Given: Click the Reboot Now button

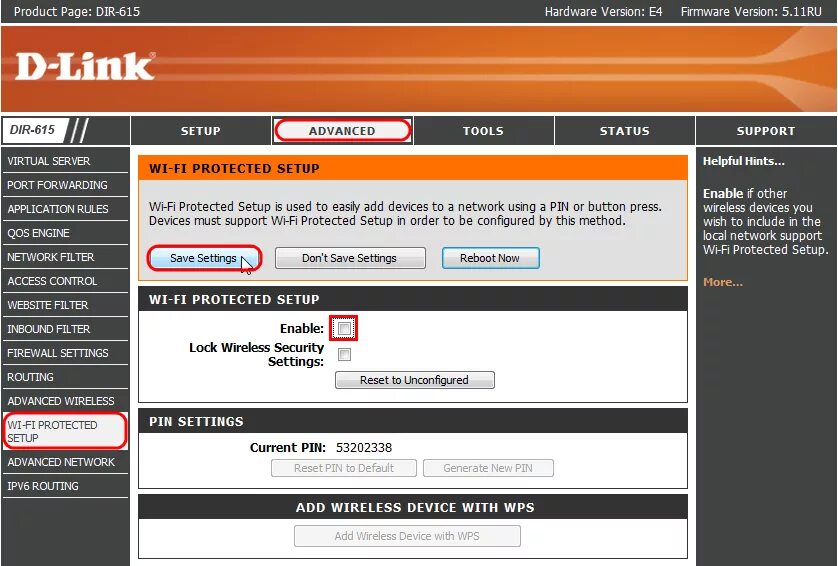Looking at the screenshot, I should point(490,258).
